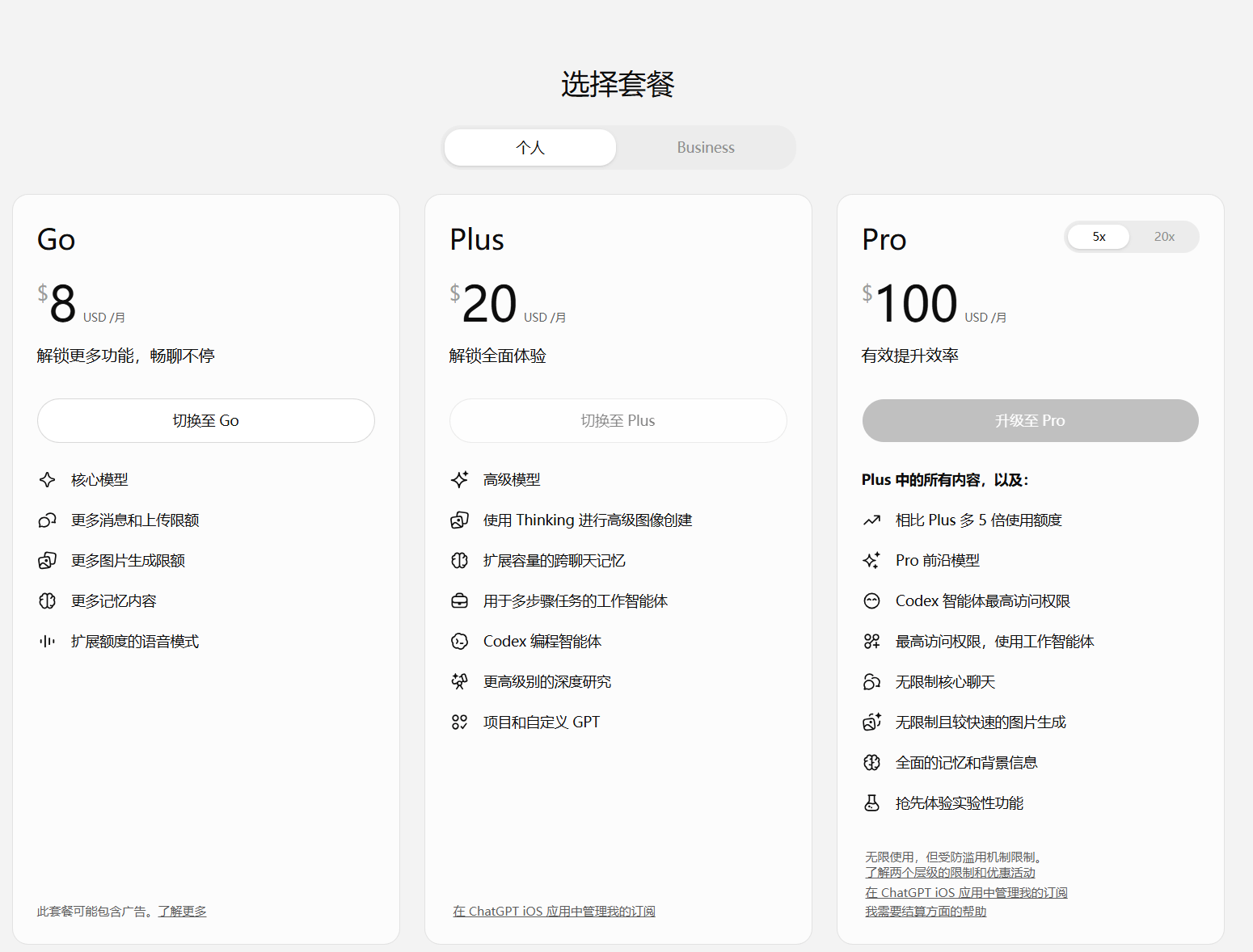This screenshot has height=952, width=1253.
Task: Open the Pro card's iOS subscription management link
Action: click(x=967, y=893)
